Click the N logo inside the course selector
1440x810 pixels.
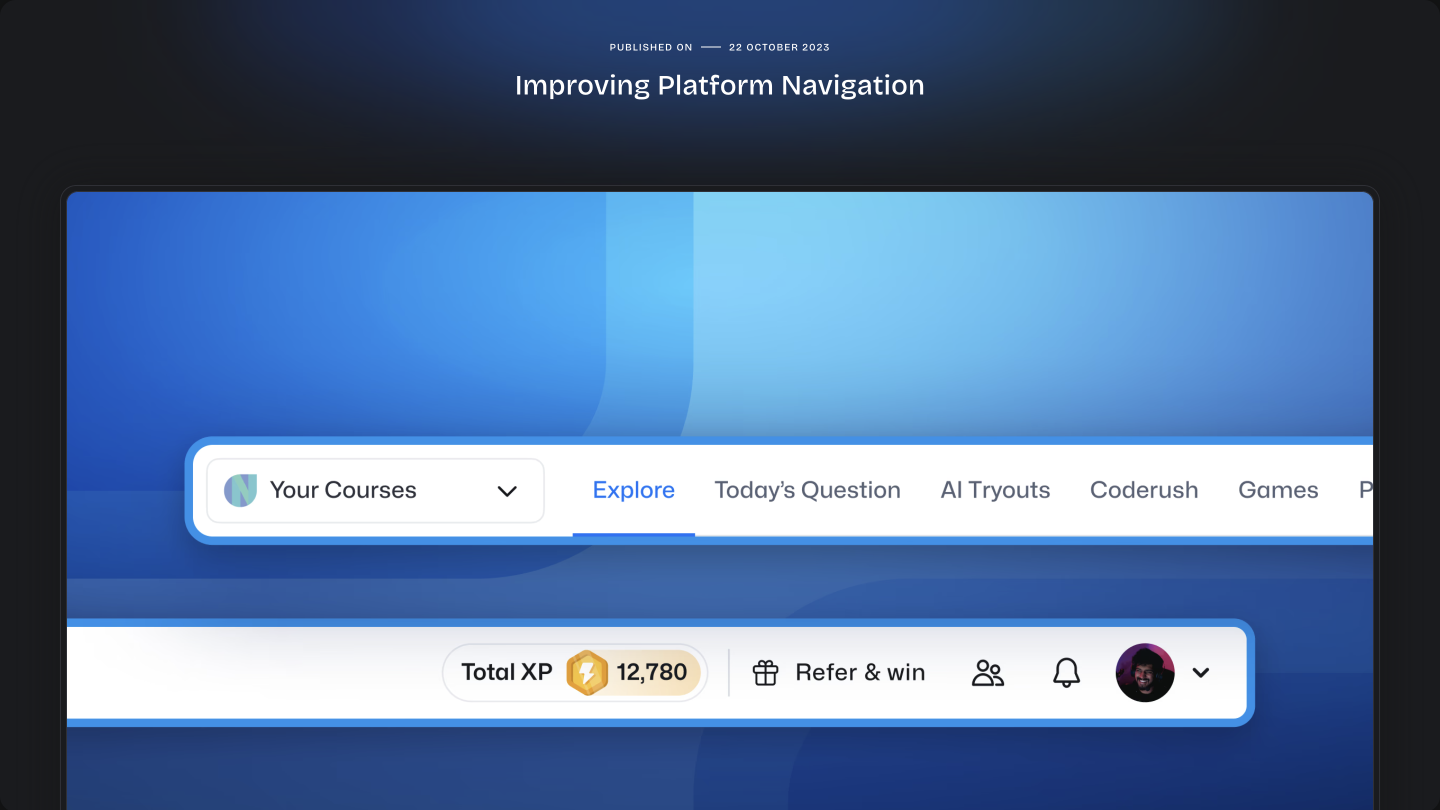pyautogui.click(x=240, y=490)
